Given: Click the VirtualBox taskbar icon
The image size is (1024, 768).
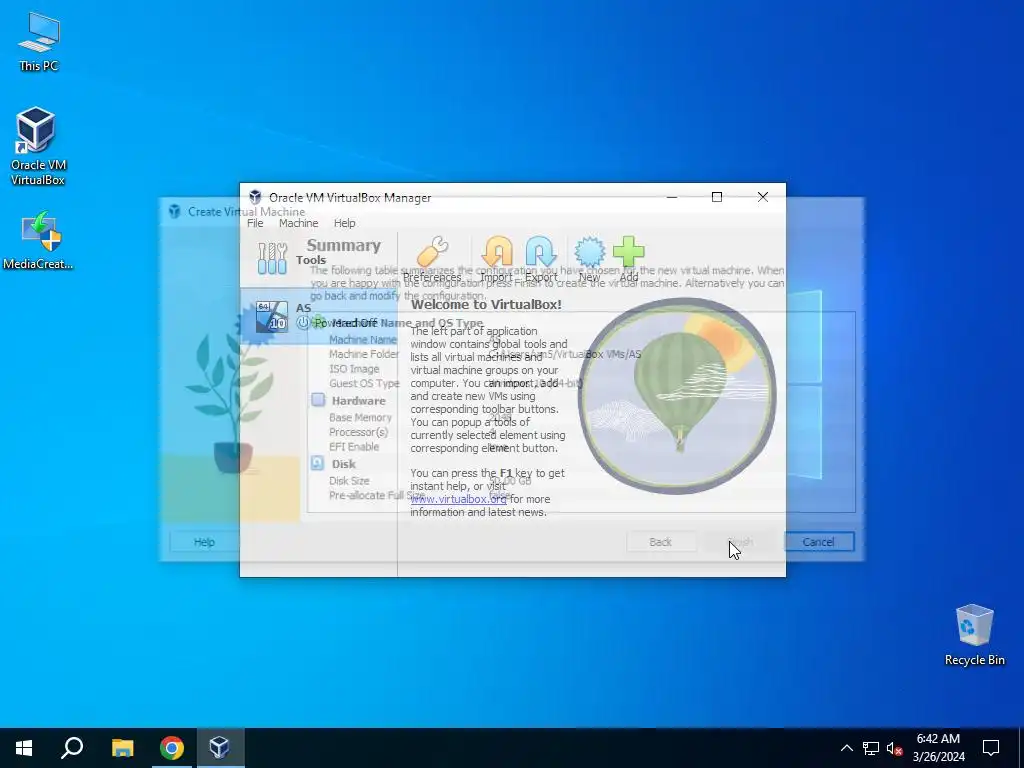Looking at the screenshot, I should (x=219, y=748).
